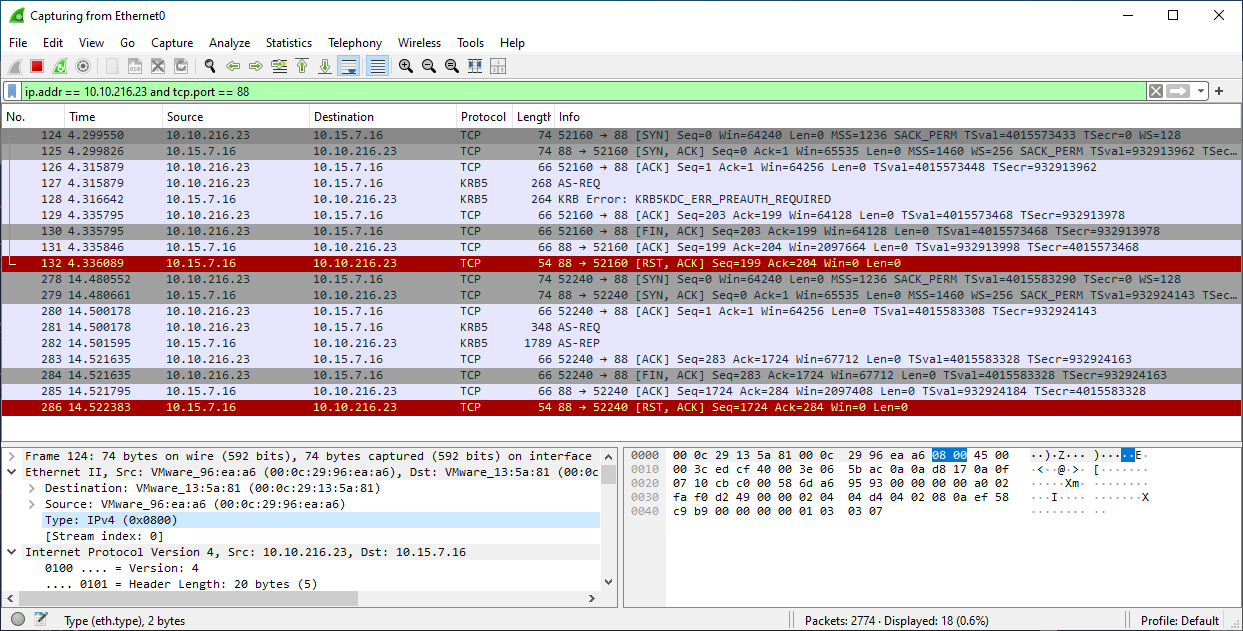Image resolution: width=1243 pixels, height=631 pixels.
Task: Expand the Frame 124 tree node
Action: coord(12,456)
